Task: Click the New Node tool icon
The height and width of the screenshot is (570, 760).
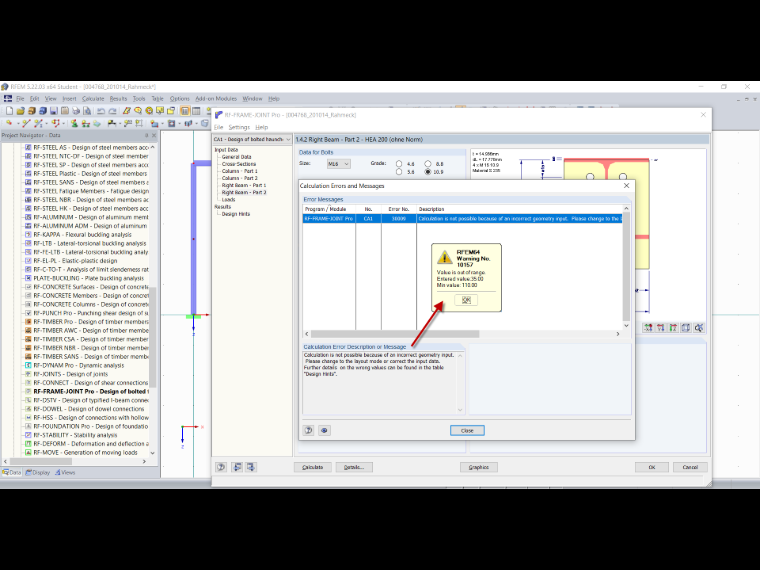Action: (x=9, y=123)
